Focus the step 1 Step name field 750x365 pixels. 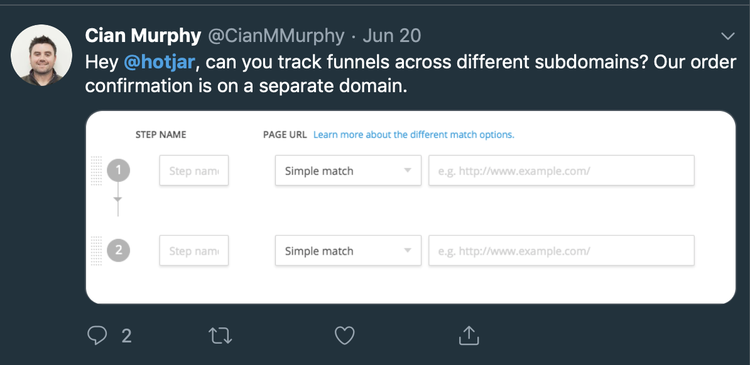coord(194,170)
